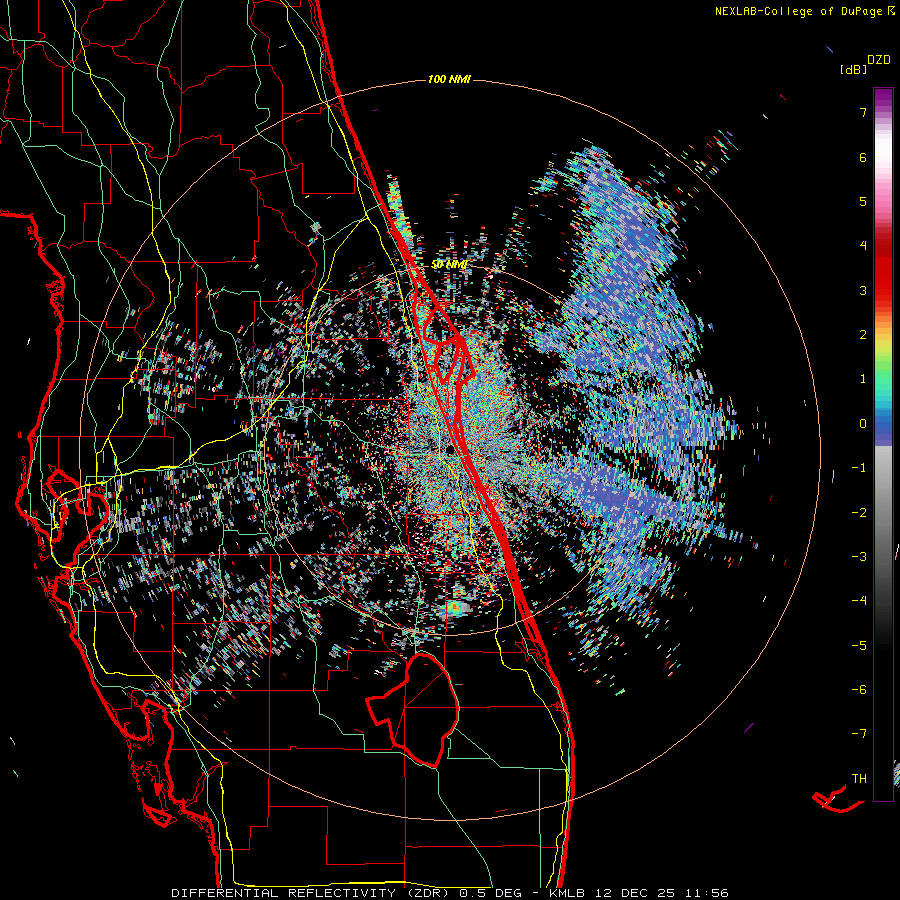Click the 4 value on the legend scale
This screenshot has height=900, width=900.
click(x=863, y=246)
